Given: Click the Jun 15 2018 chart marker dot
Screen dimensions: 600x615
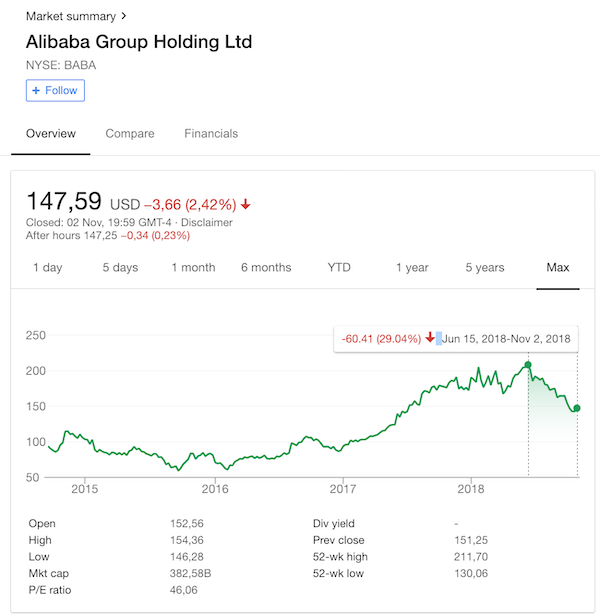Looking at the screenshot, I should tap(528, 365).
